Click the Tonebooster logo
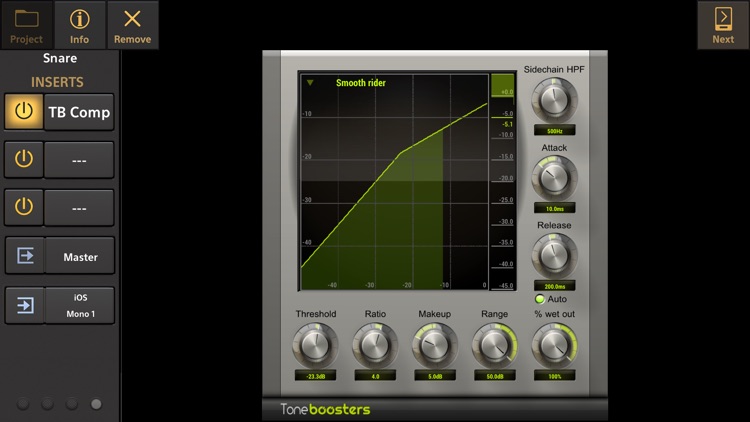 325,410
